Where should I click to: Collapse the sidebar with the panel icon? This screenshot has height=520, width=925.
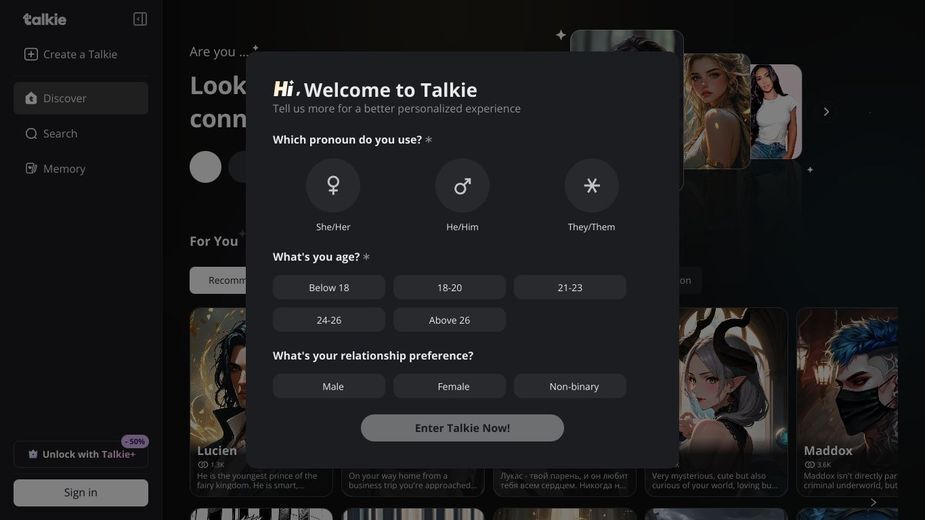pos(140,19)
